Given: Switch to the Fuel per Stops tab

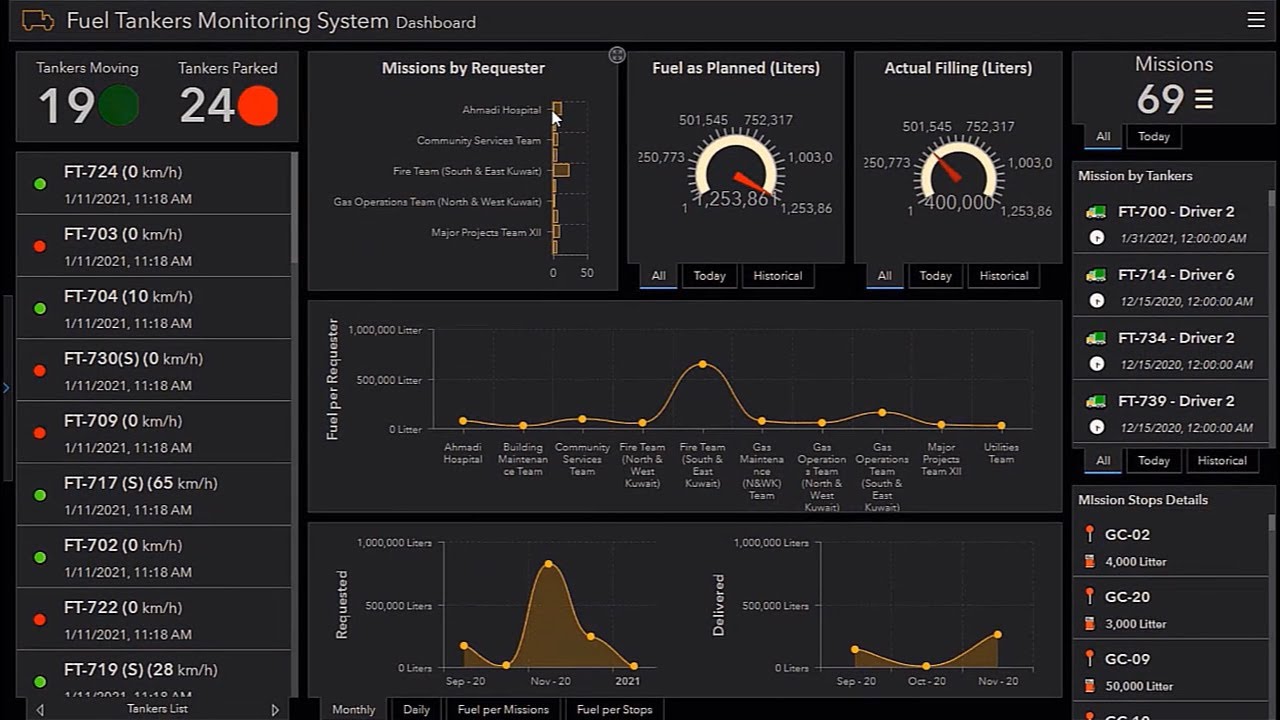Looking at the screenshot, I should coord(615,709).
